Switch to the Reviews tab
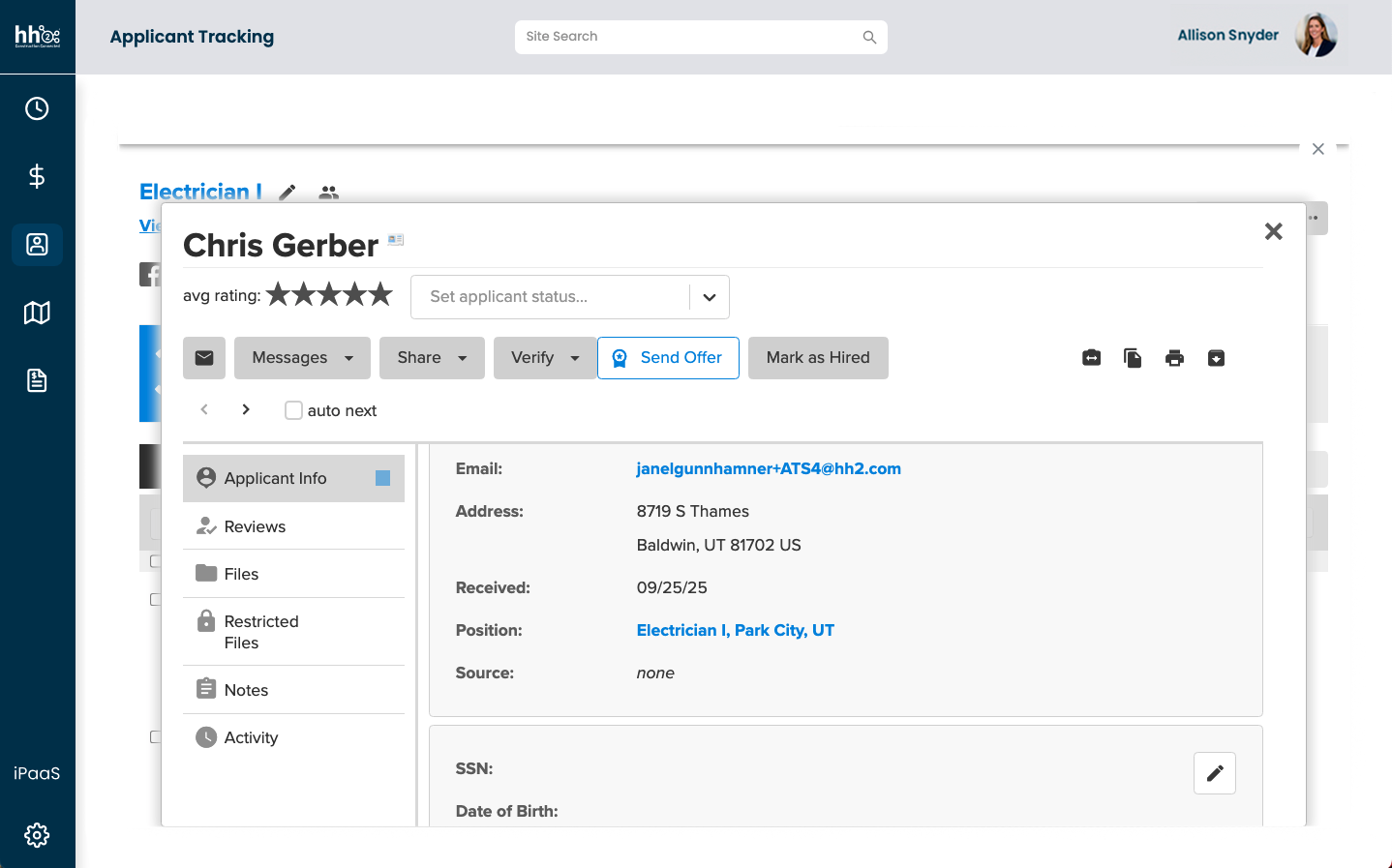Image resolution: width=1392 pixels, height=868 pixels. (255, 526)
